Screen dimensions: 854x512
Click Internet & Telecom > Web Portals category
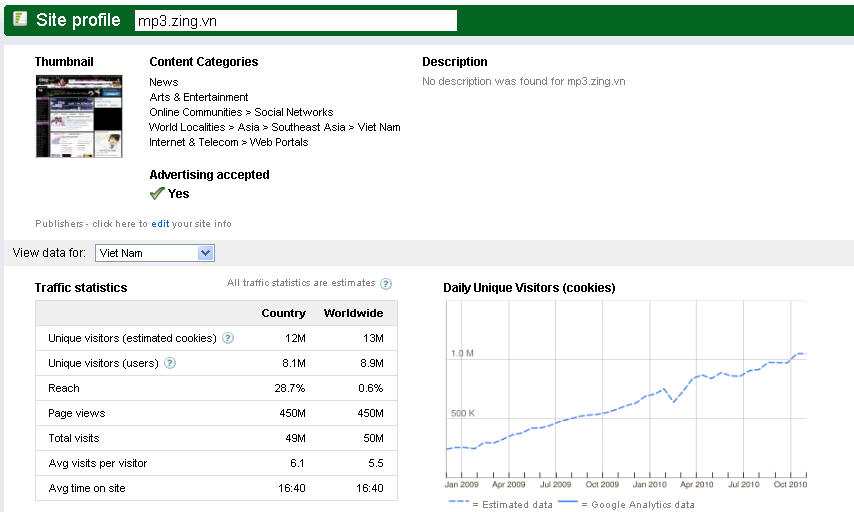[229, 142]
